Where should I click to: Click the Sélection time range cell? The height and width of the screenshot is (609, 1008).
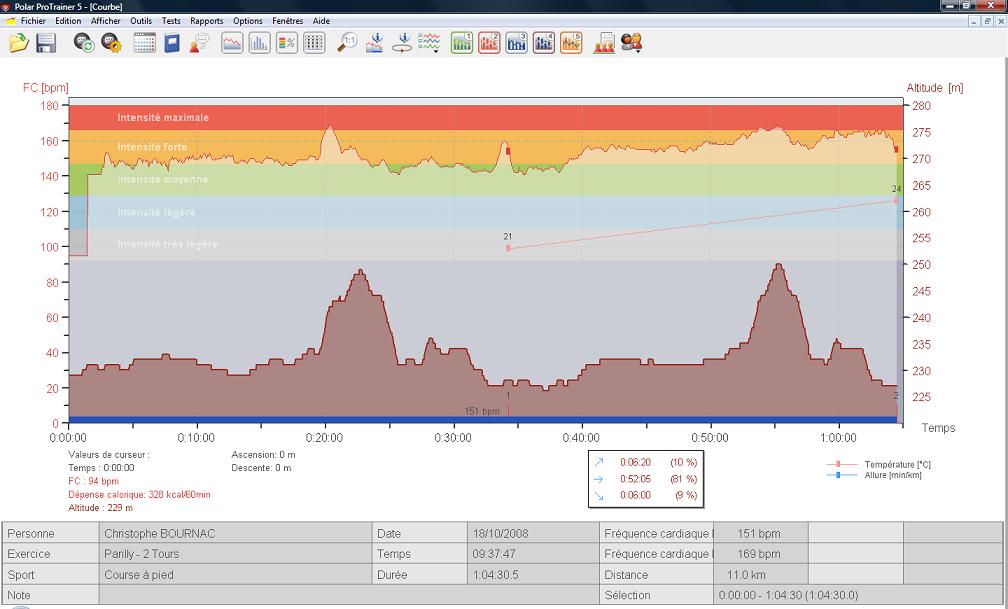pos(858,595)
